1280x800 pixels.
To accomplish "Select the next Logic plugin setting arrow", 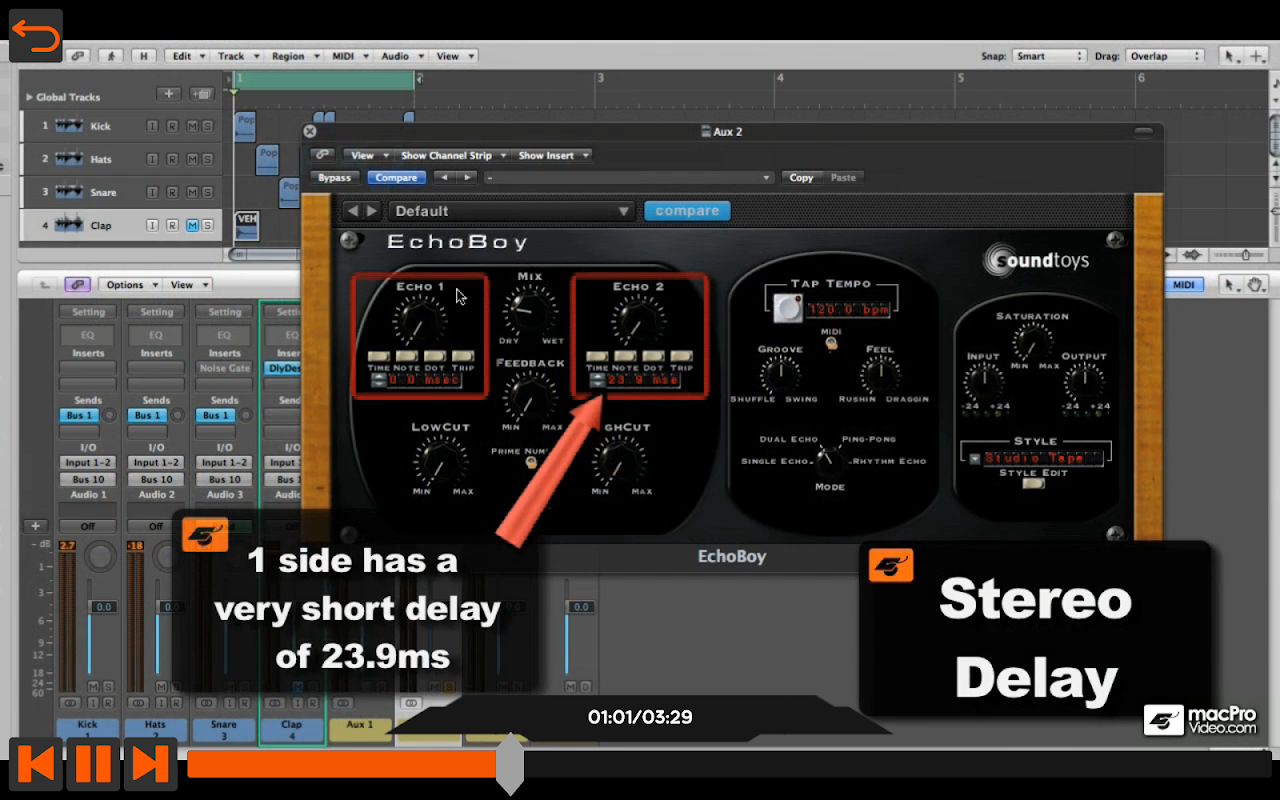I will coord(466,178).
